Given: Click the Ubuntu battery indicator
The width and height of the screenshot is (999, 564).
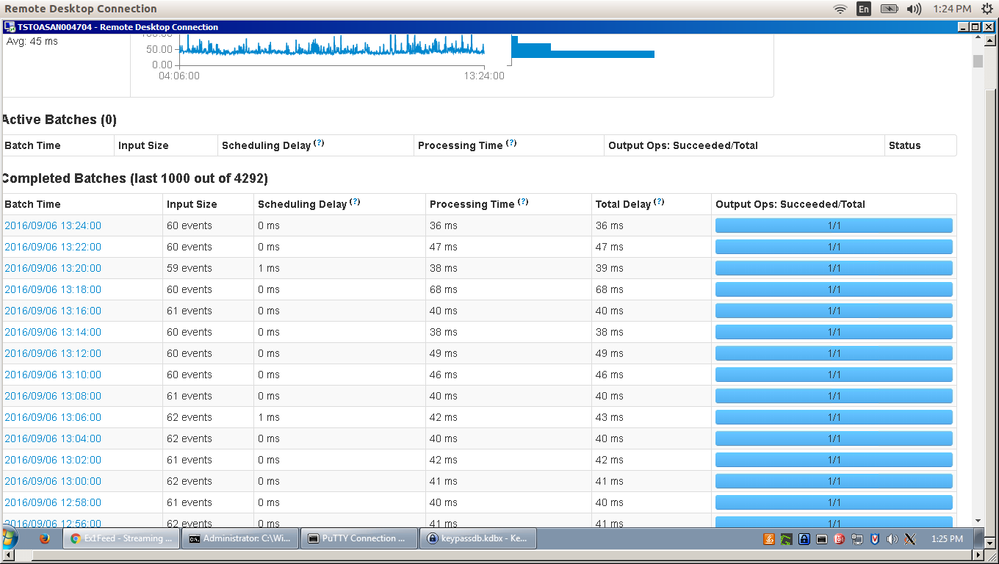Looking at the screenshot, I should click(887, 9).
